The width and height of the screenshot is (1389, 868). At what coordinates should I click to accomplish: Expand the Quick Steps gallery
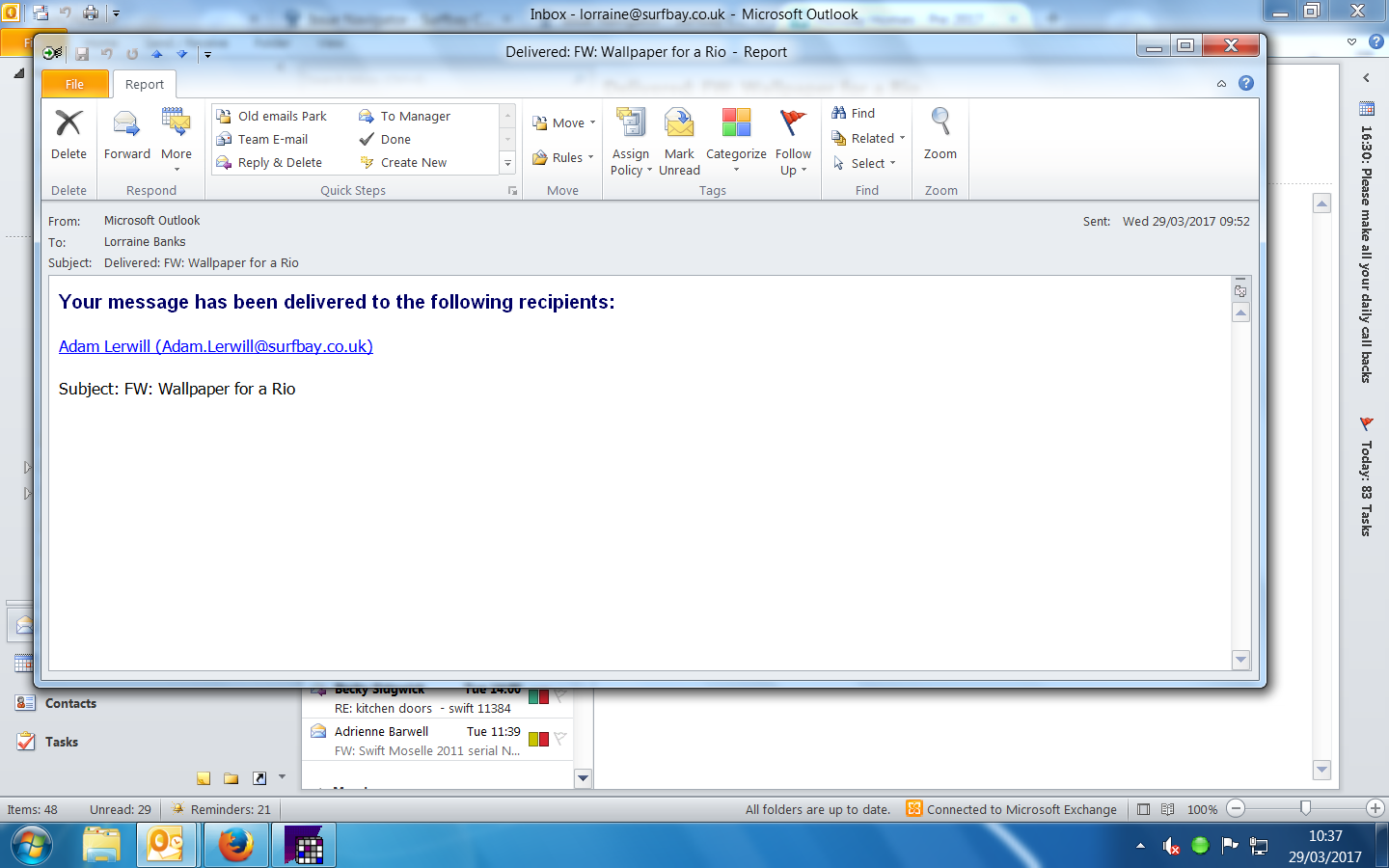(507, 163)
